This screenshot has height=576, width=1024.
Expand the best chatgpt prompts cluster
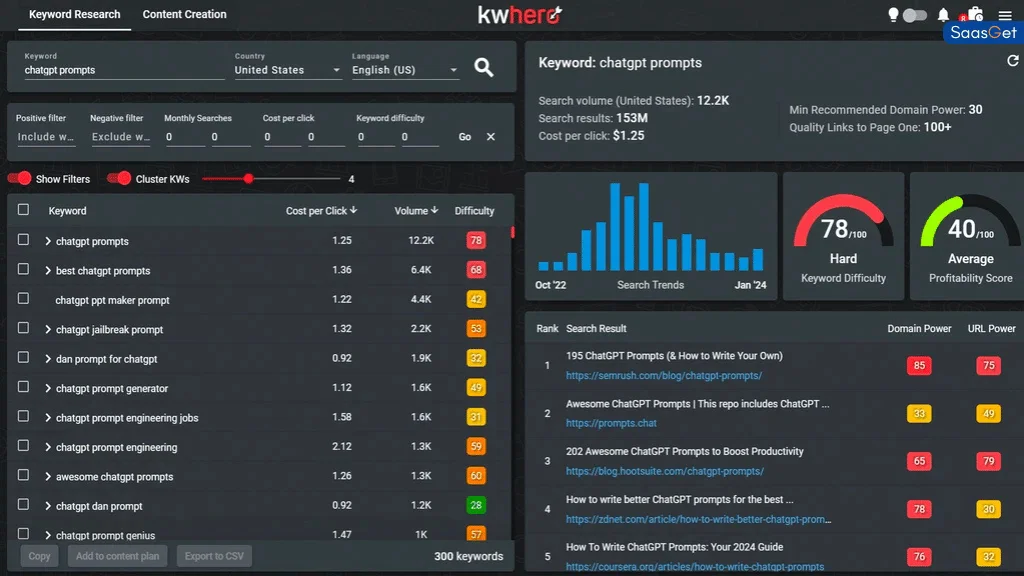[x=48, y=270]
